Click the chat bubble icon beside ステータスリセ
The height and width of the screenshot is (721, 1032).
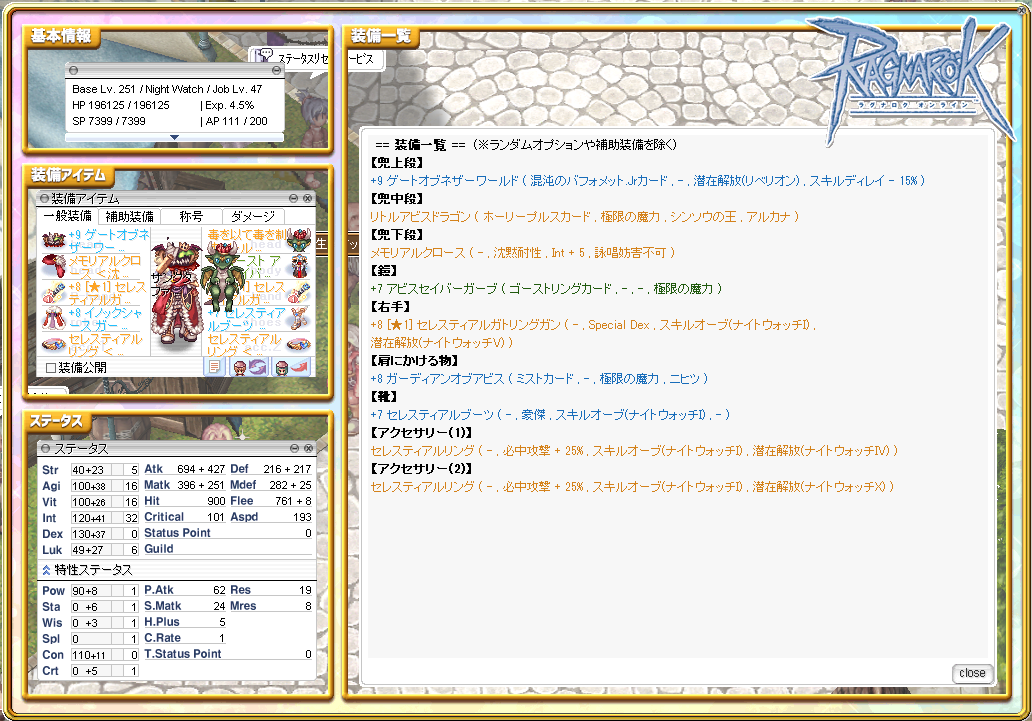click(265, 55)
